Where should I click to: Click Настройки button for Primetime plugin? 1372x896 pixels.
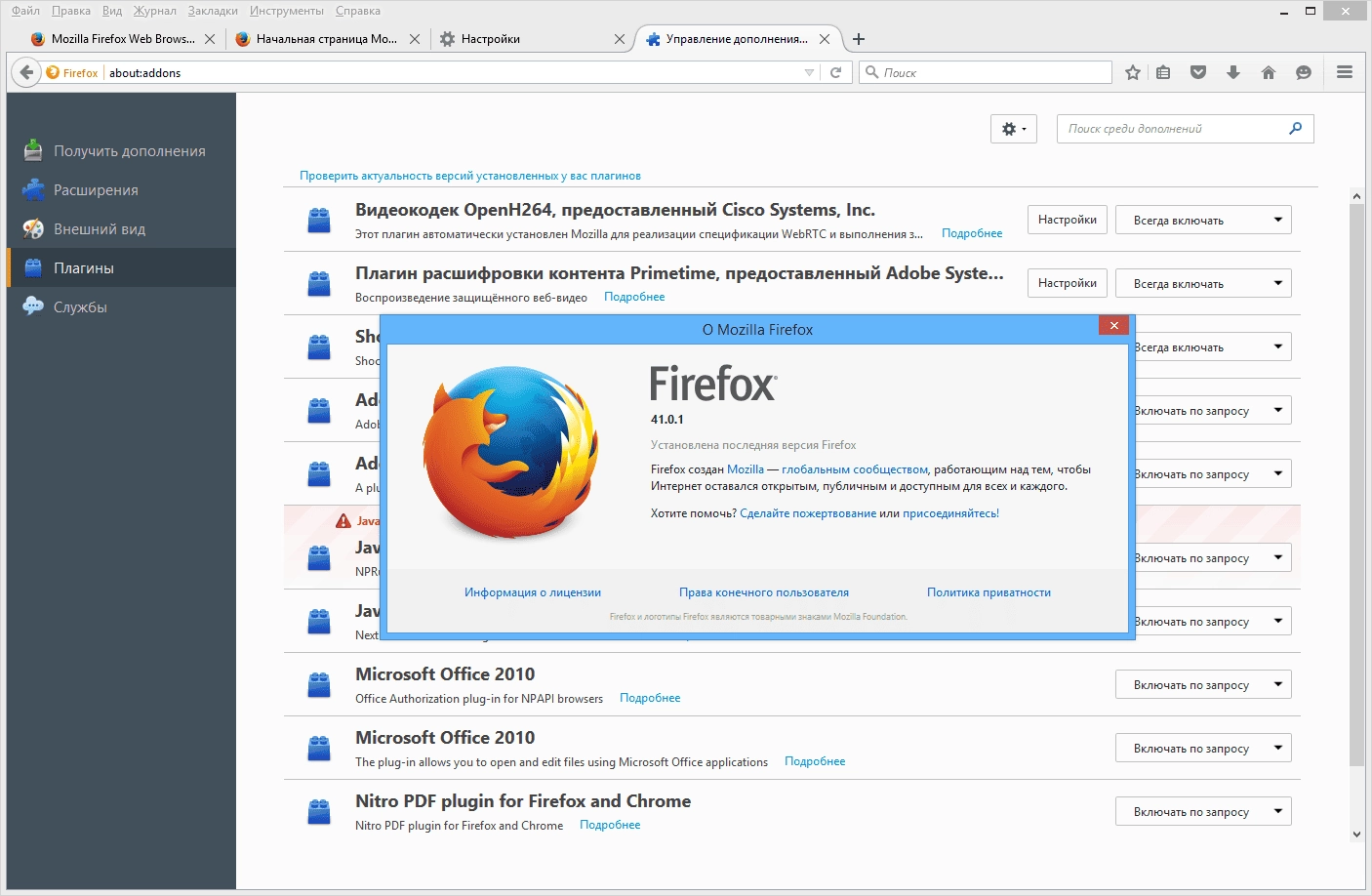(1068, 283)
